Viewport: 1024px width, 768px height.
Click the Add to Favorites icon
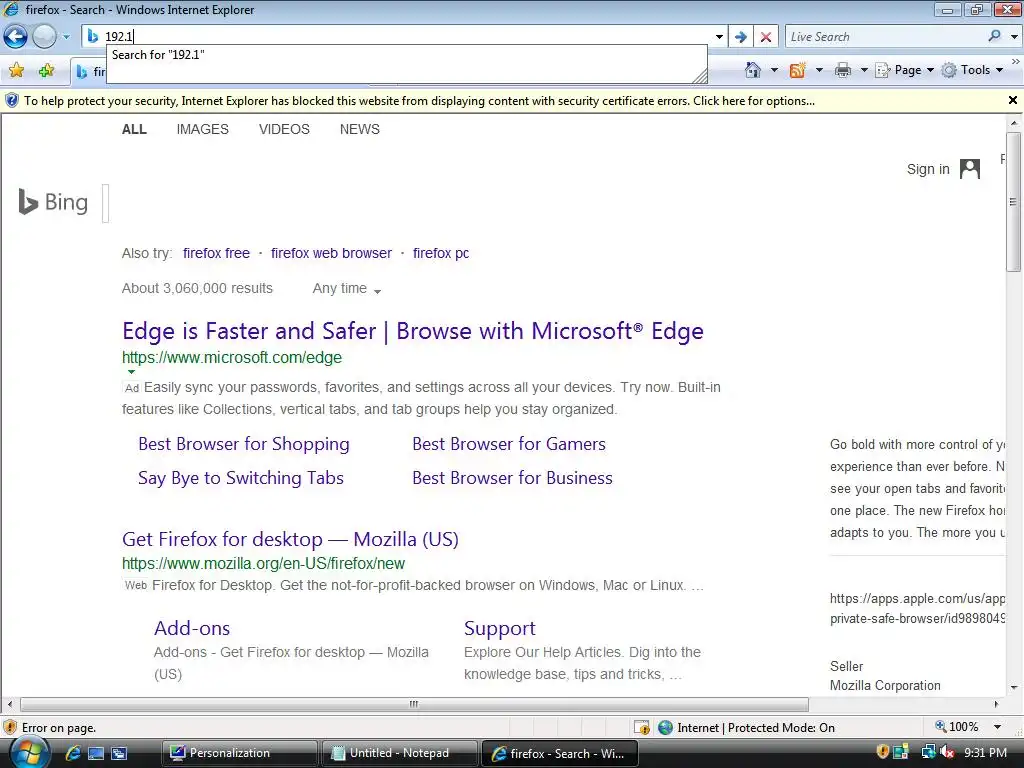pyautogui.click(x=46, y=70)
